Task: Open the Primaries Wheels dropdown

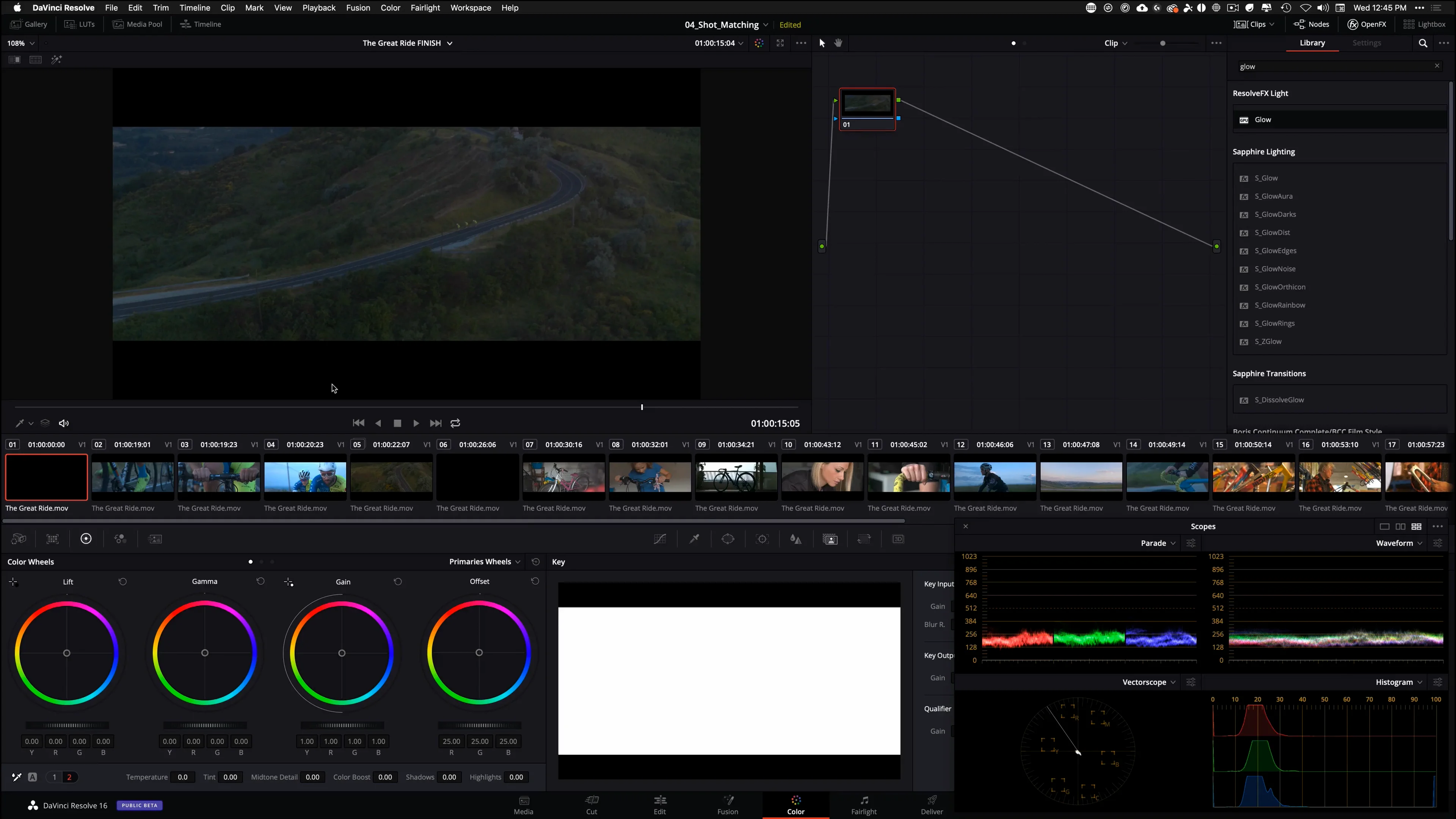Action: coord(518,561)
